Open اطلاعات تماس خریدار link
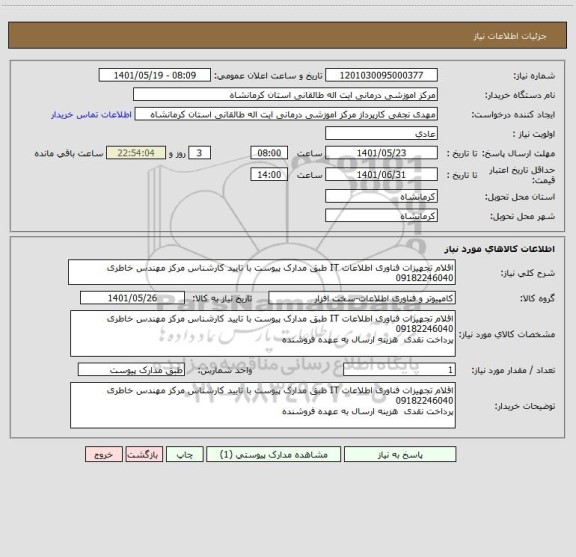The height and width of the screenshot is (557, 576). click(x=91, y=115)
